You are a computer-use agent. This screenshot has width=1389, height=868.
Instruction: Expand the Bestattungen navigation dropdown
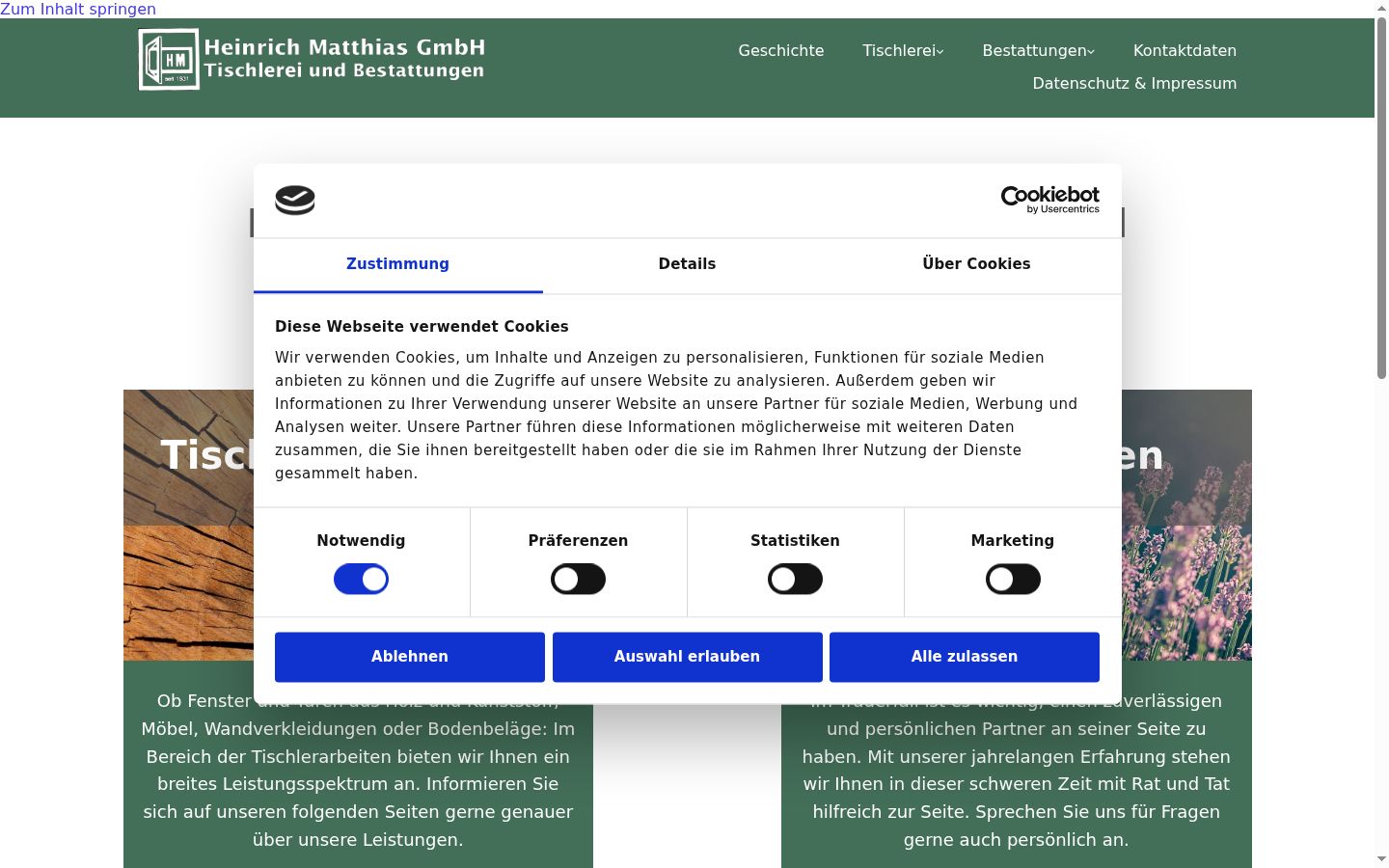[1038, 50]
